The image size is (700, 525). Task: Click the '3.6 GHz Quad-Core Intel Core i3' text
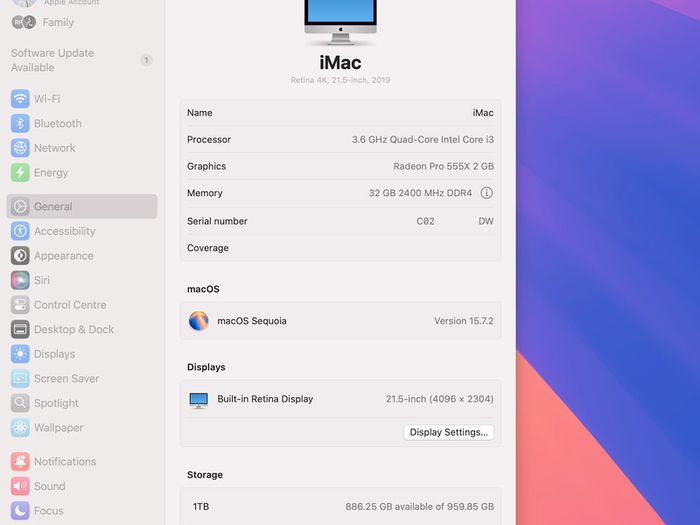(x=423, y=139)
